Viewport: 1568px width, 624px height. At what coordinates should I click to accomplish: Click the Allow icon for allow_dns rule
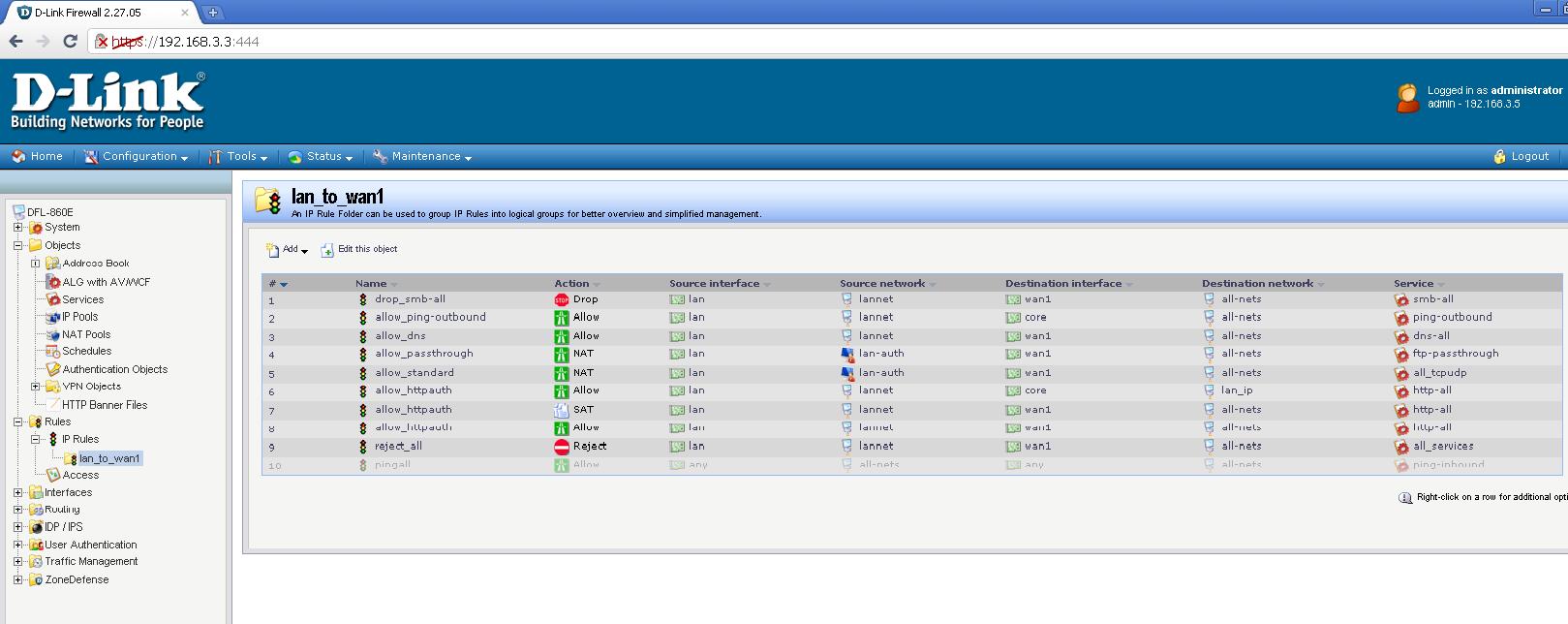tap(561, 336)
